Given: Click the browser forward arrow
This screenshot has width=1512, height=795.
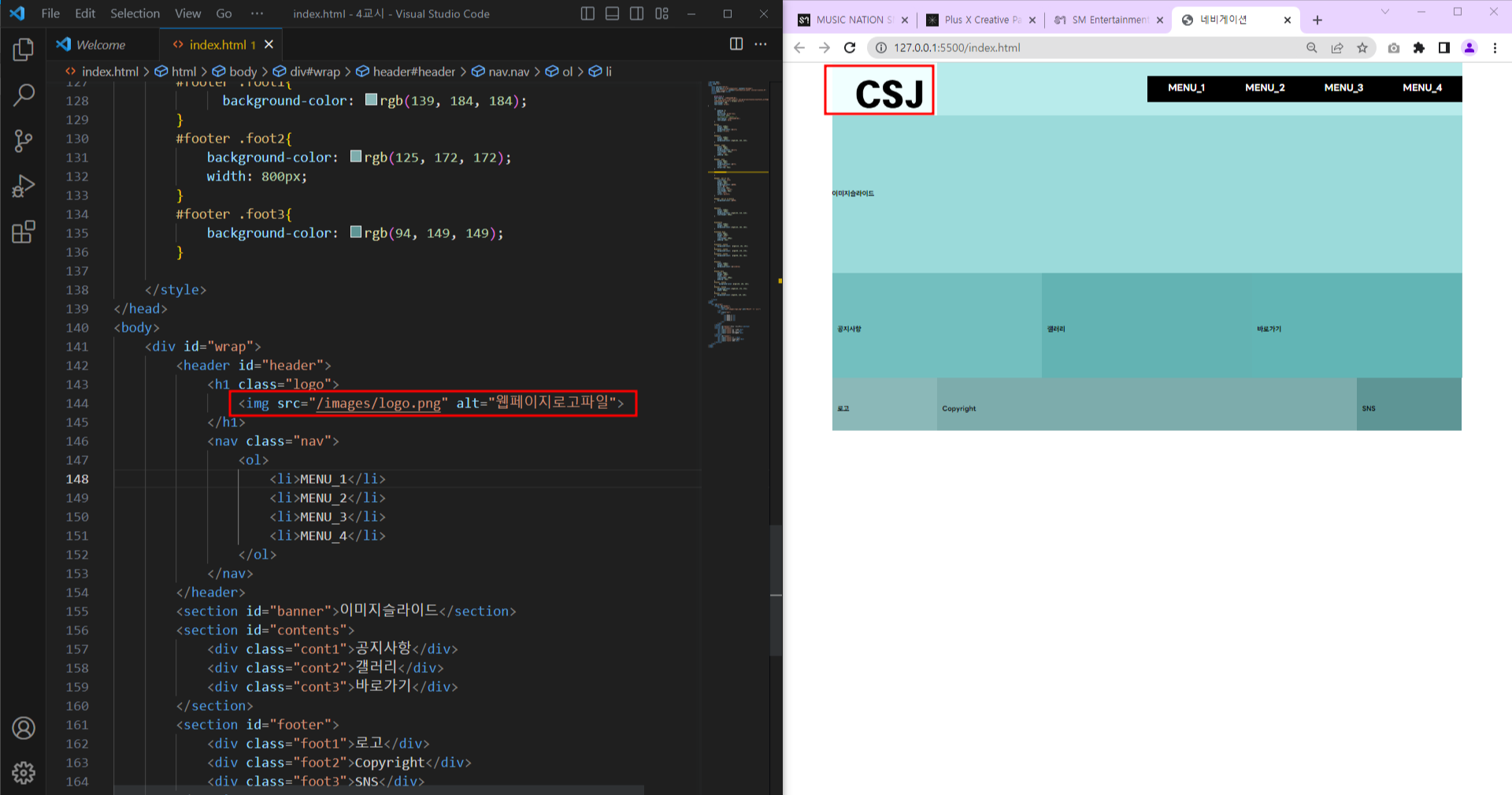Looking at the screenshot, I should [825, 48].
